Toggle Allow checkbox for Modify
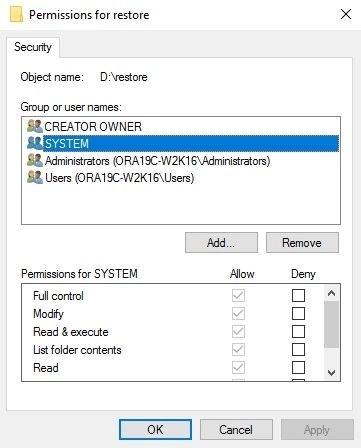 238,313
